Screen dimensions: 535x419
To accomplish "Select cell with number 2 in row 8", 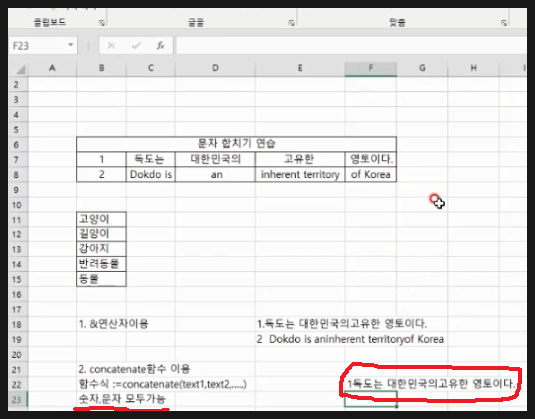I will (101, 175).
